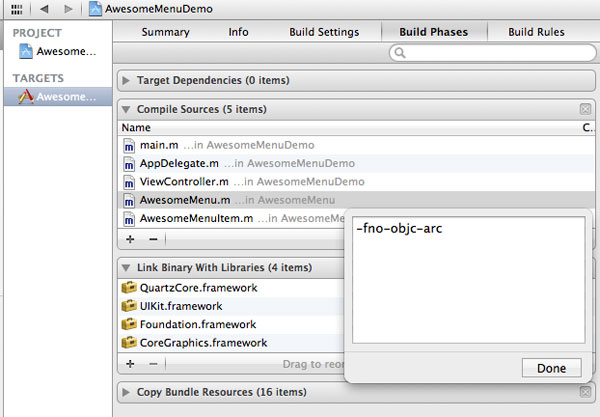Viewport: 600px width, 417px height.
Task: Open the Build Rules tab
Action: pos(536,32)
